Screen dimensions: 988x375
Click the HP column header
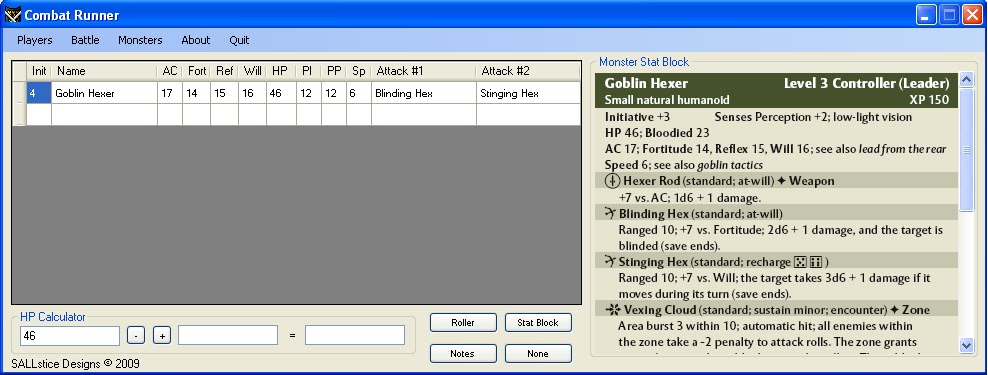pyautogui.click(x=281, y=71)
